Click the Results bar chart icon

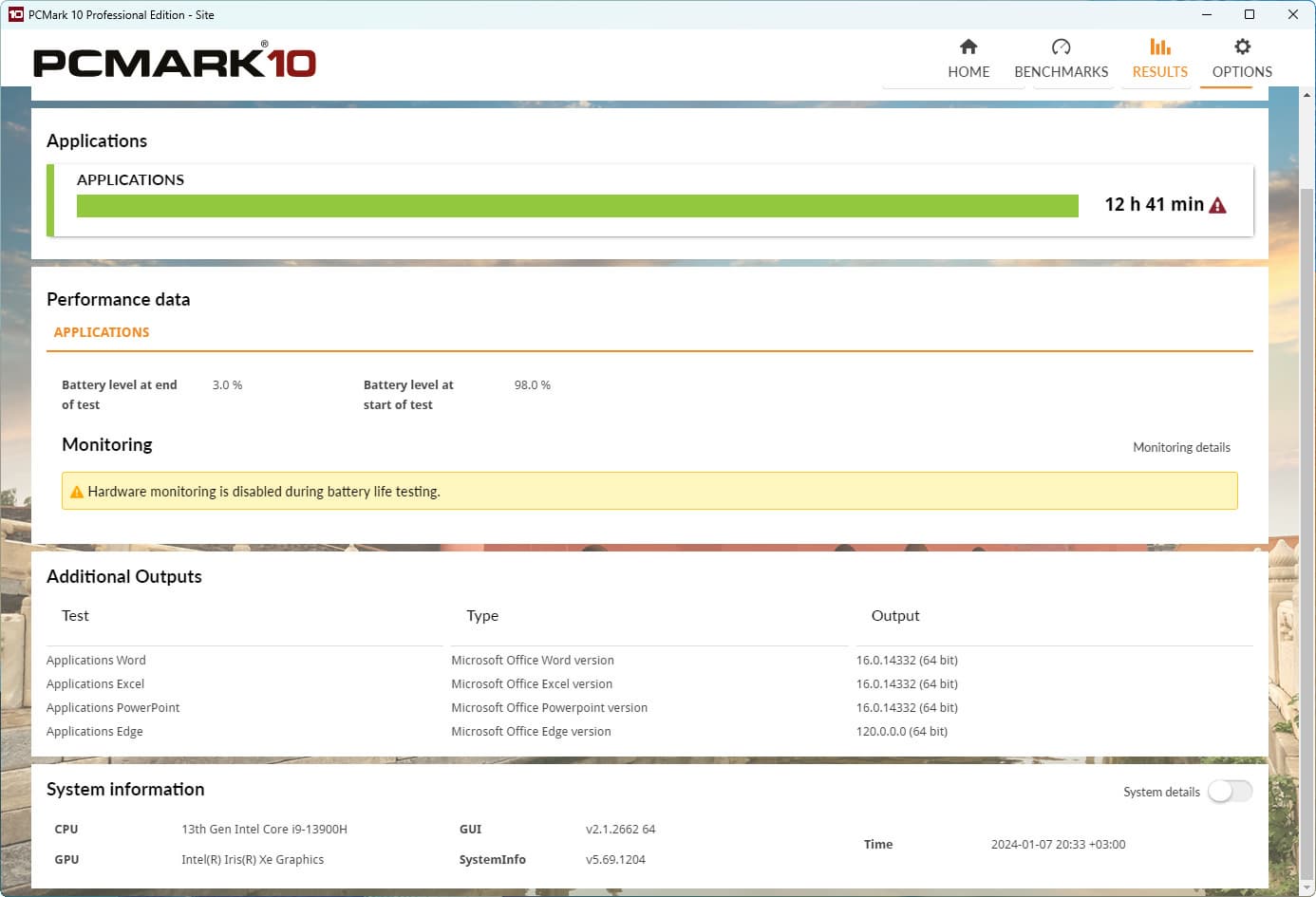tap(1159, 47)
